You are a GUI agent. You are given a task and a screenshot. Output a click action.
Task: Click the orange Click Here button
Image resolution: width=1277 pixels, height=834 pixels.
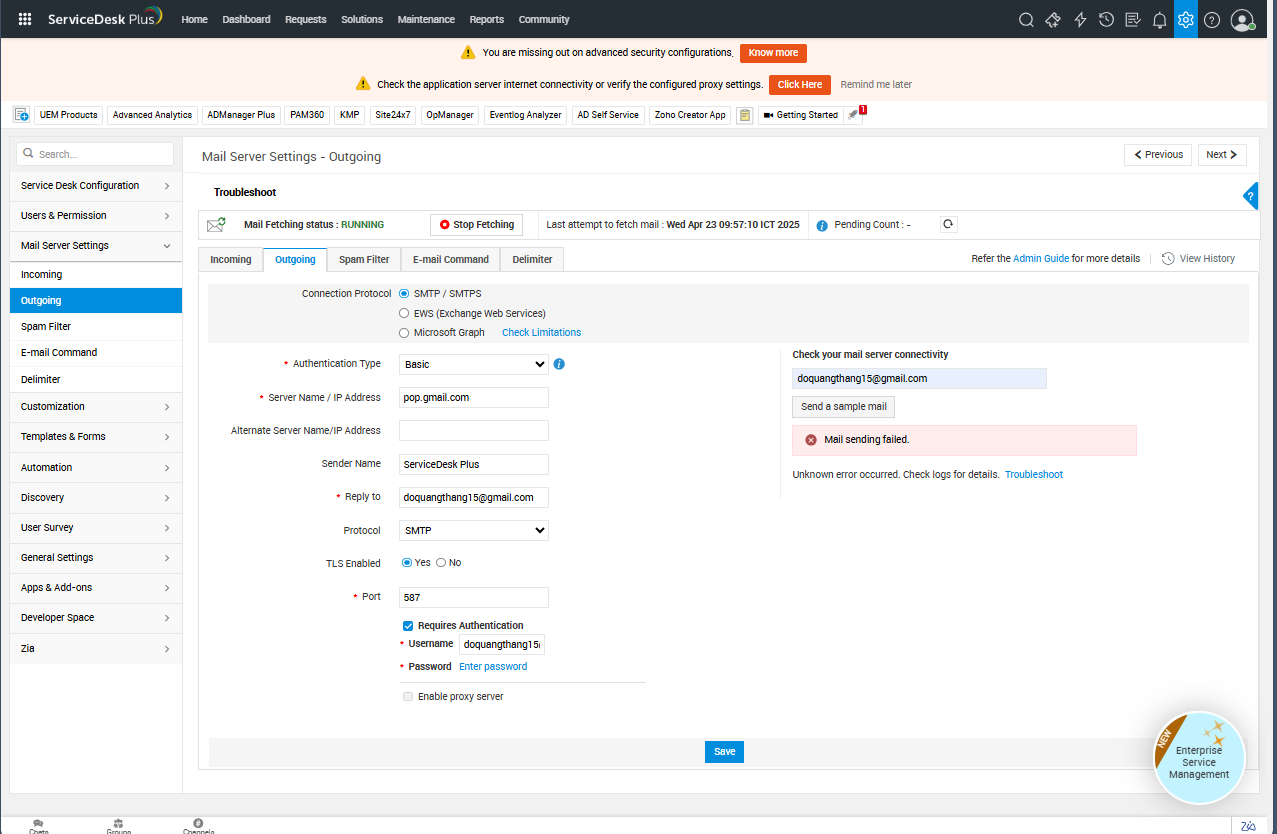point(800,85)
